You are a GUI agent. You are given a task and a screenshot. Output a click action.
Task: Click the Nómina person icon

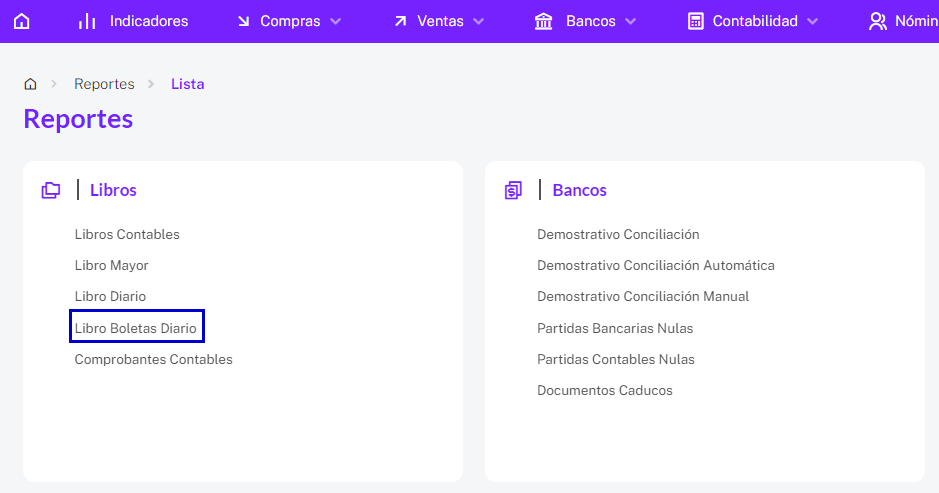877,21
